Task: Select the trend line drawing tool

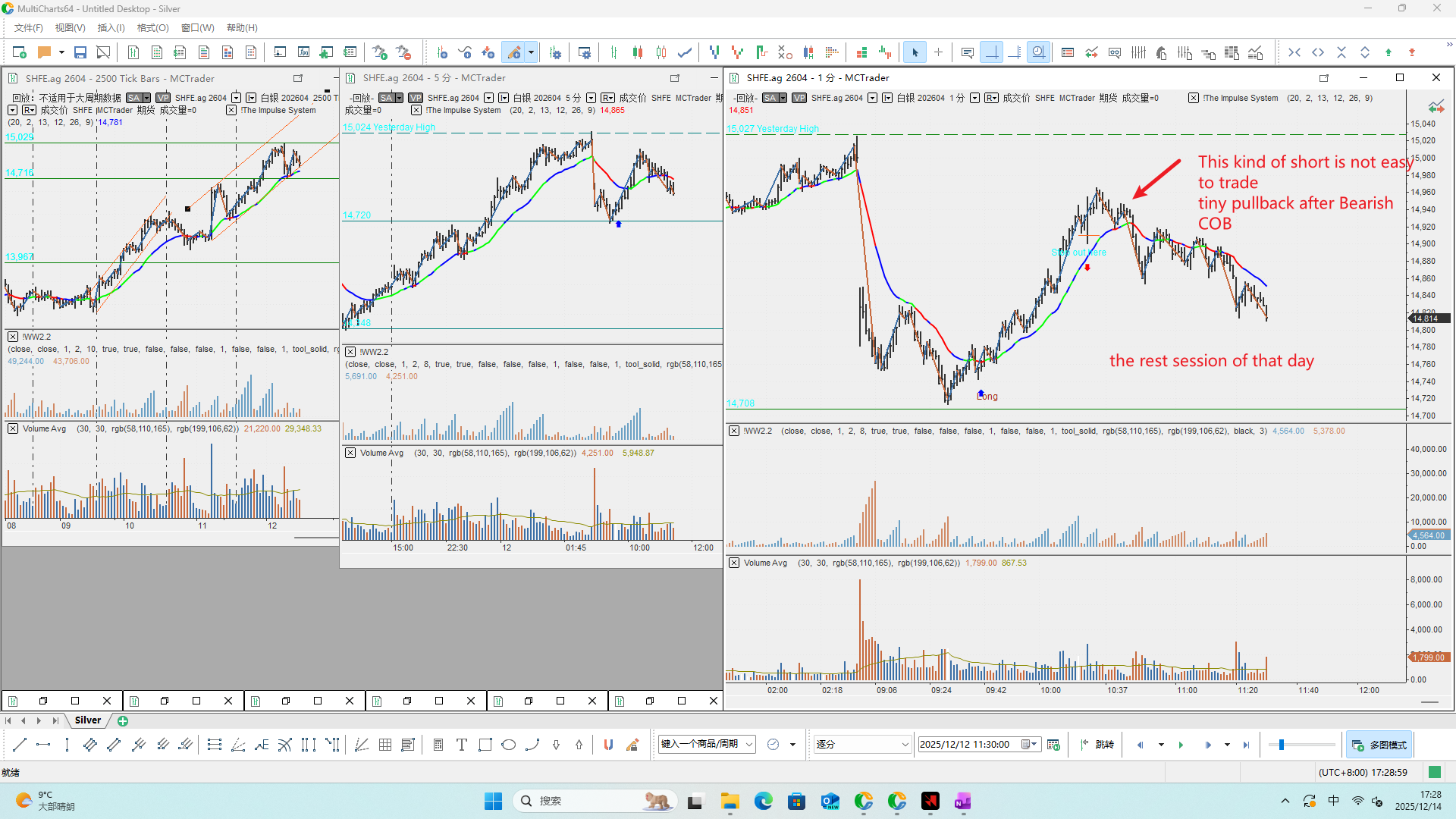Action: (20, 745)
